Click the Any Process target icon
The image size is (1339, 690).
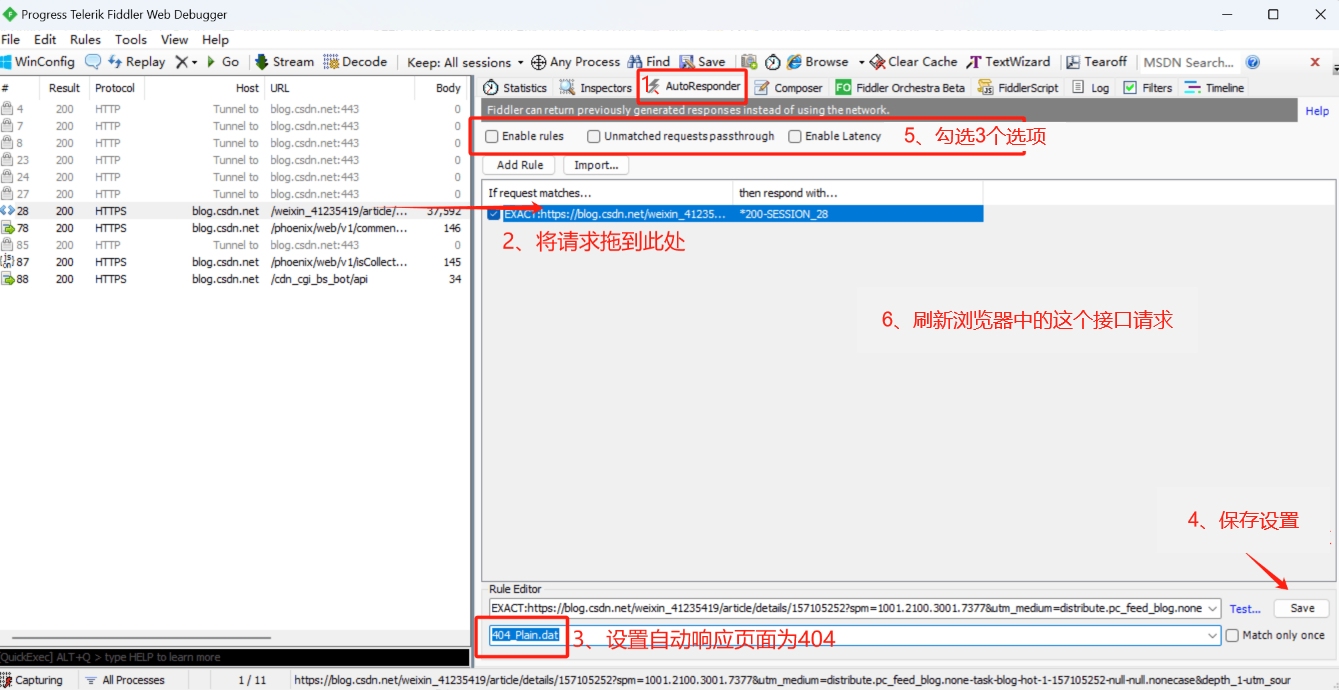pos(538,62)
